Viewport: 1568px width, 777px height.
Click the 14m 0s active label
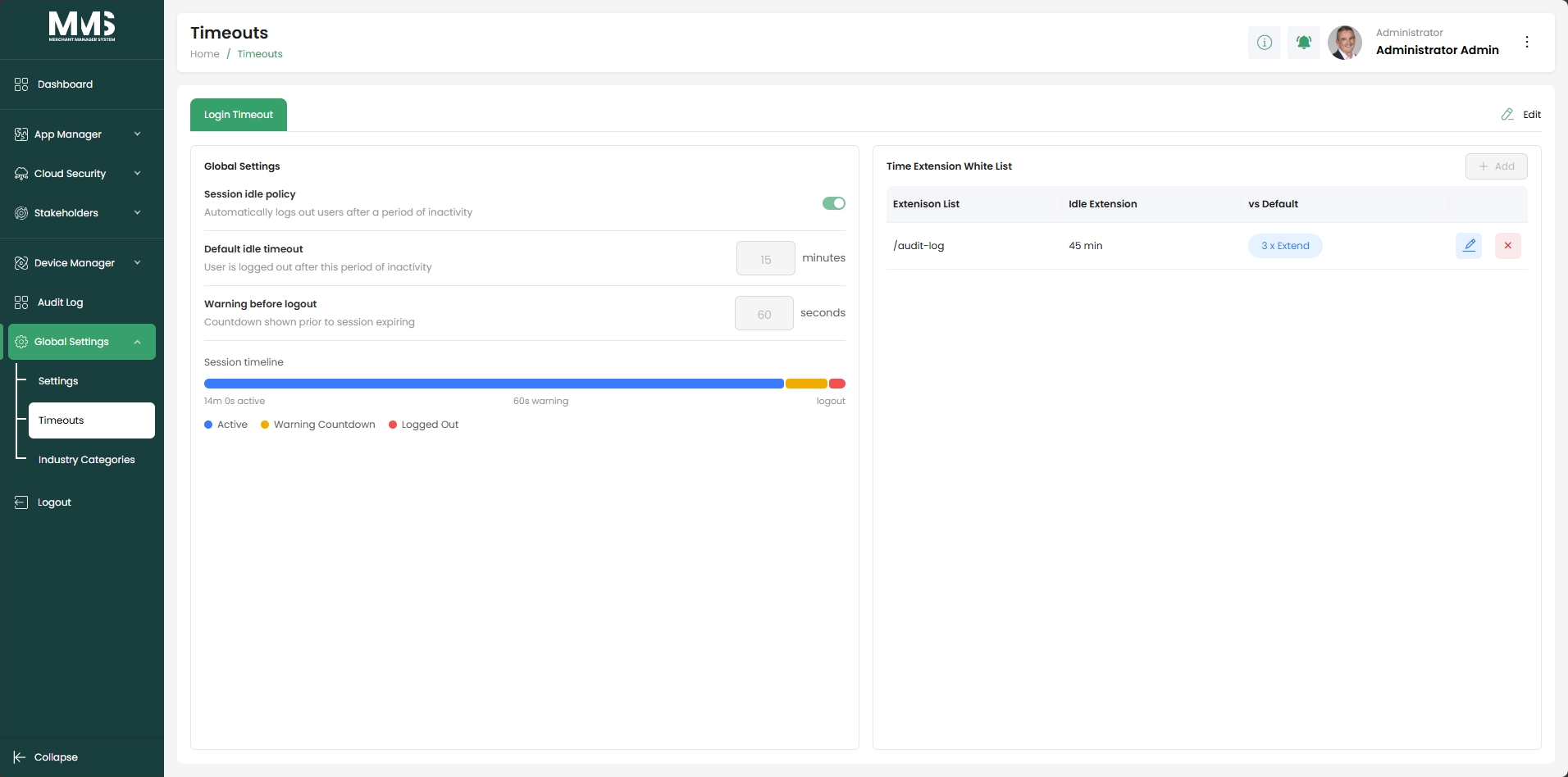tap(235, 402)
